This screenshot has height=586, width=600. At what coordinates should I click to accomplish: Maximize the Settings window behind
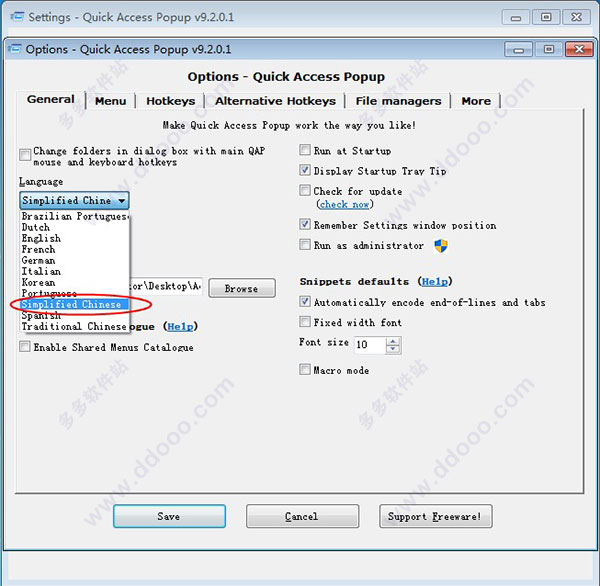click(546, 17)
